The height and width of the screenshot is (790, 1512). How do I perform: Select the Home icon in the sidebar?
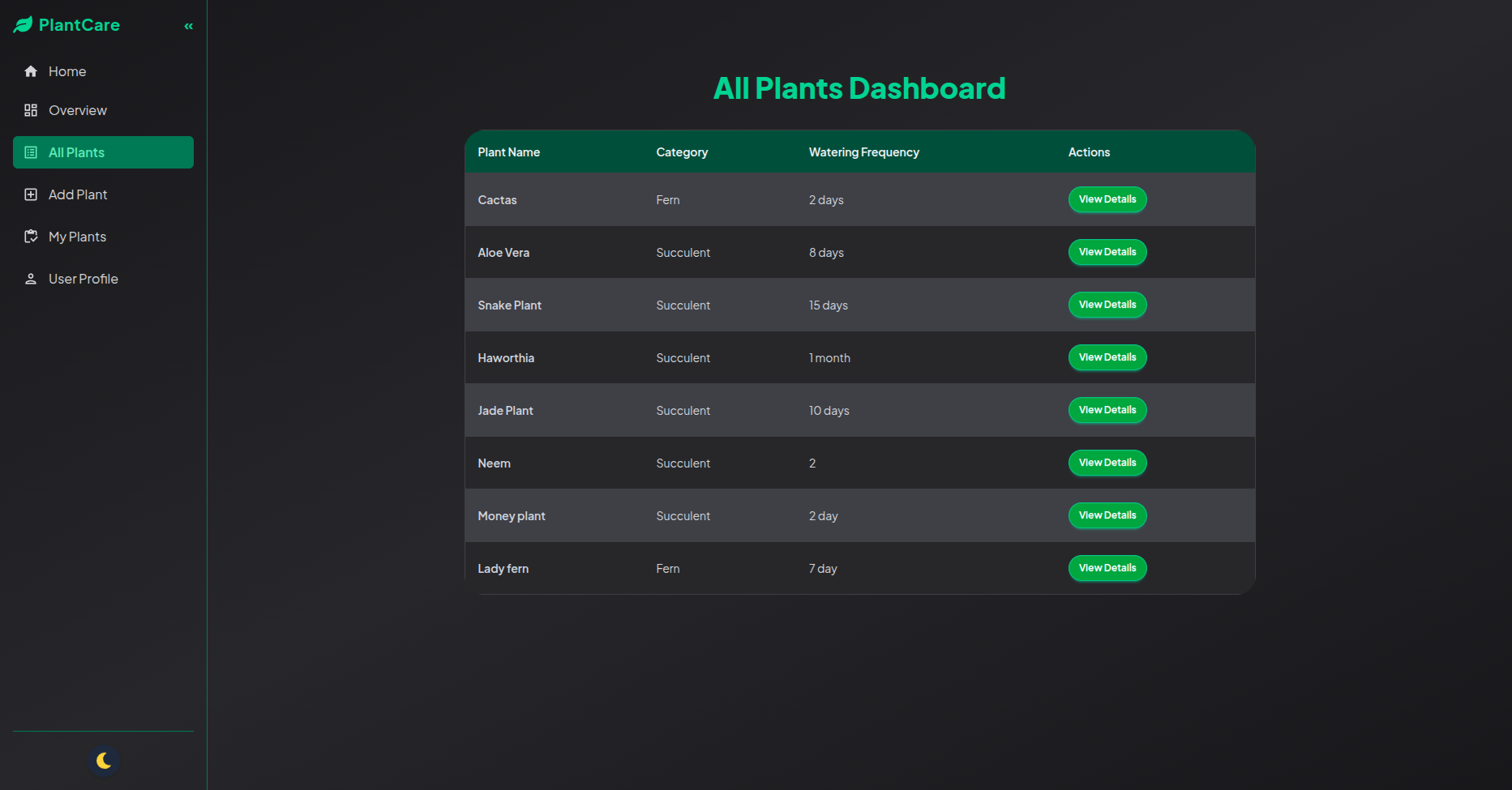tap(31, 71)
